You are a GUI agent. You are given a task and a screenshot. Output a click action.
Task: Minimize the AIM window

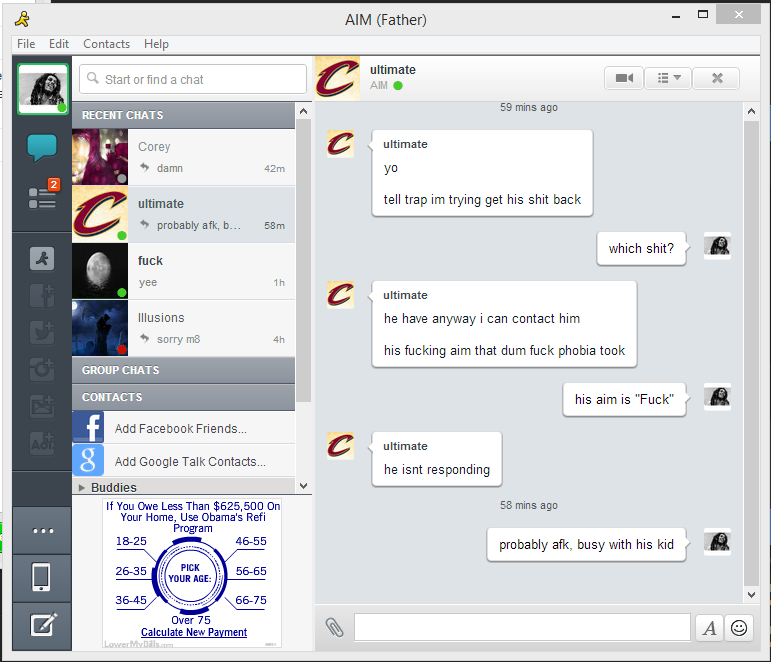click(676, 16)
